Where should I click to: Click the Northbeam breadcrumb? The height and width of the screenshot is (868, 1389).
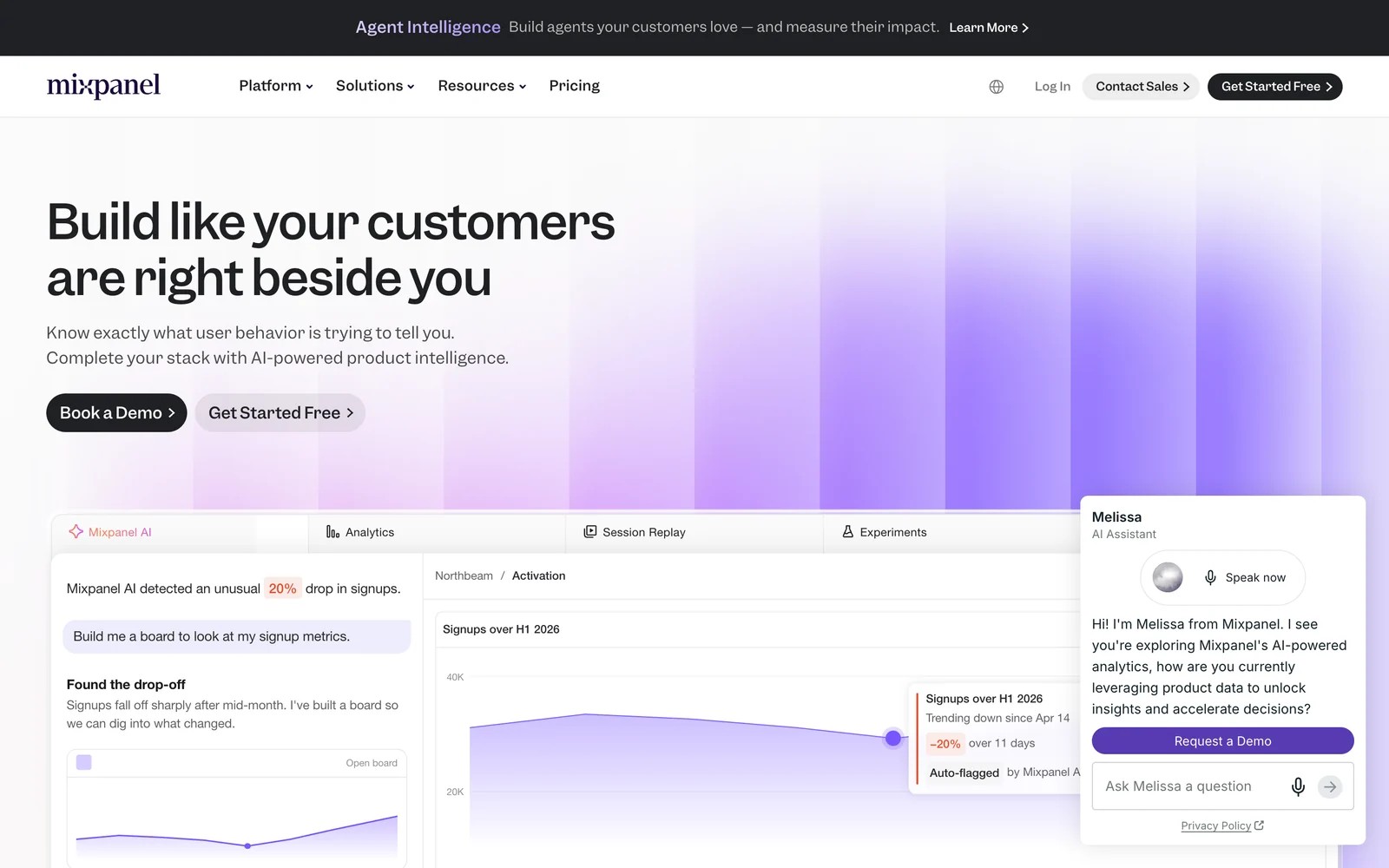(x=464, y=575)
